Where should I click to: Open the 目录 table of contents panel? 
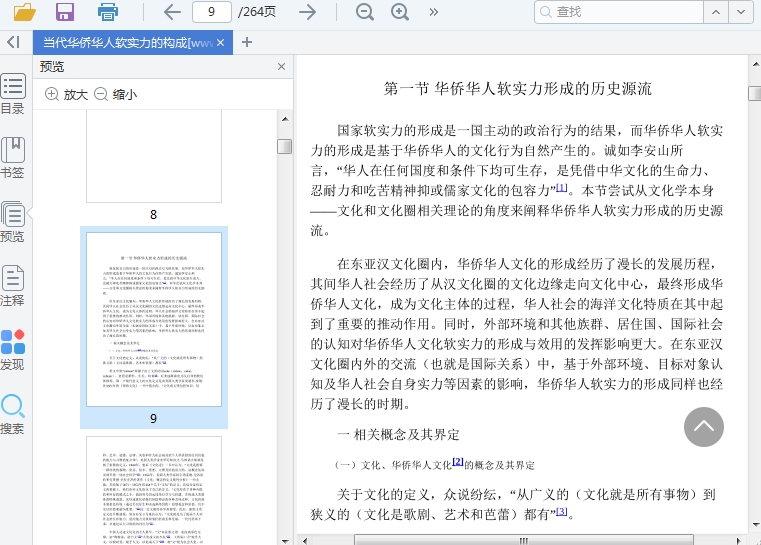(x=13, y=93)
